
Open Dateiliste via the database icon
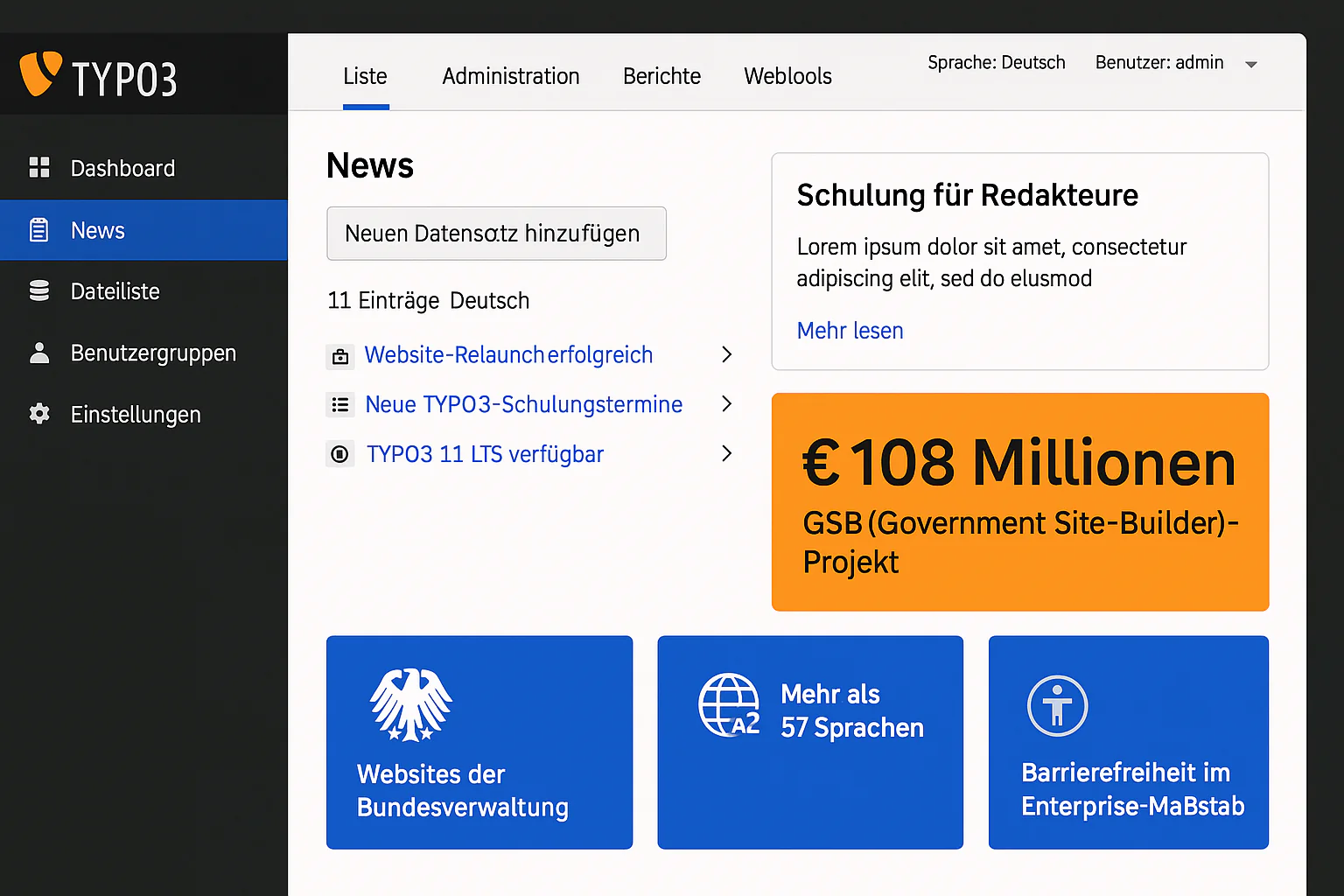(x=39, y=290)
